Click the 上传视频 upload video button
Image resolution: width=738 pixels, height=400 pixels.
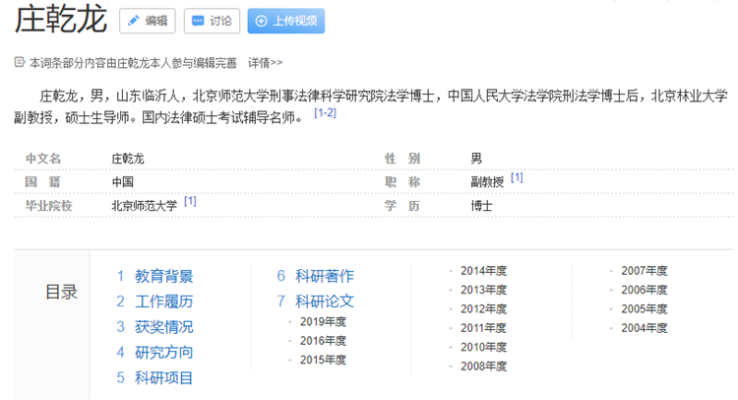[x=286, y=20]
